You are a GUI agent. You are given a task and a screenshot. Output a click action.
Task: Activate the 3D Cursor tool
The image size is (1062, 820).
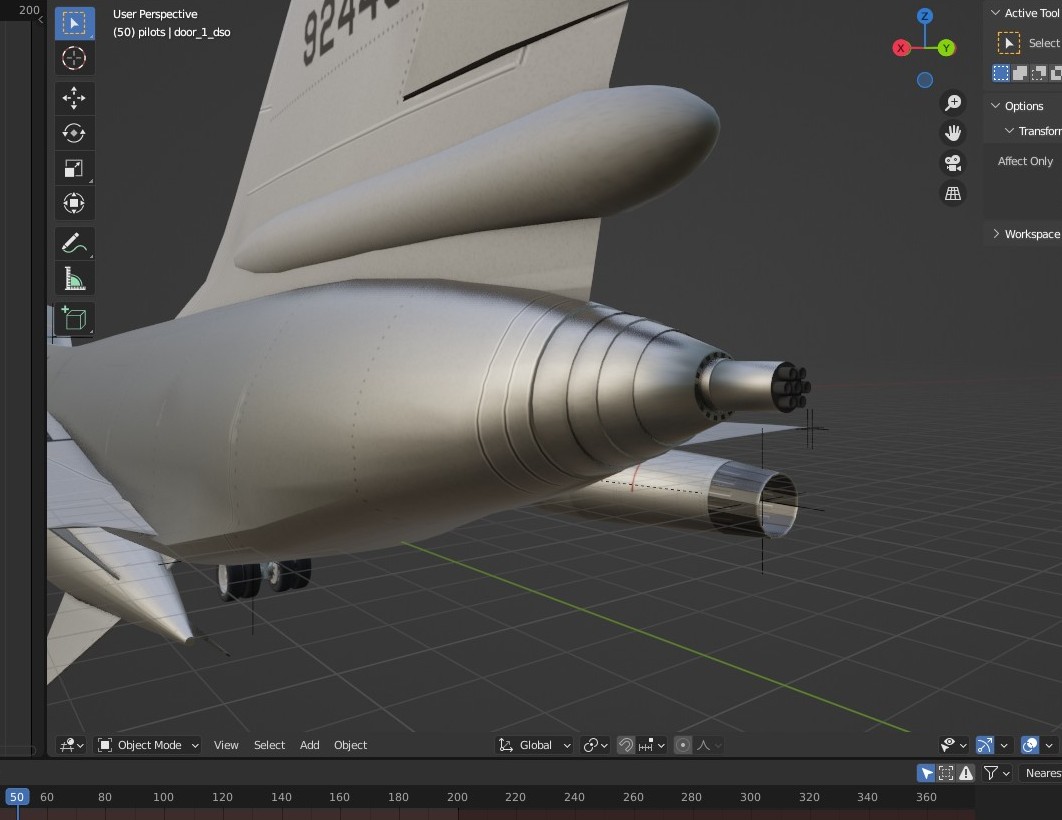pos(74,58)
